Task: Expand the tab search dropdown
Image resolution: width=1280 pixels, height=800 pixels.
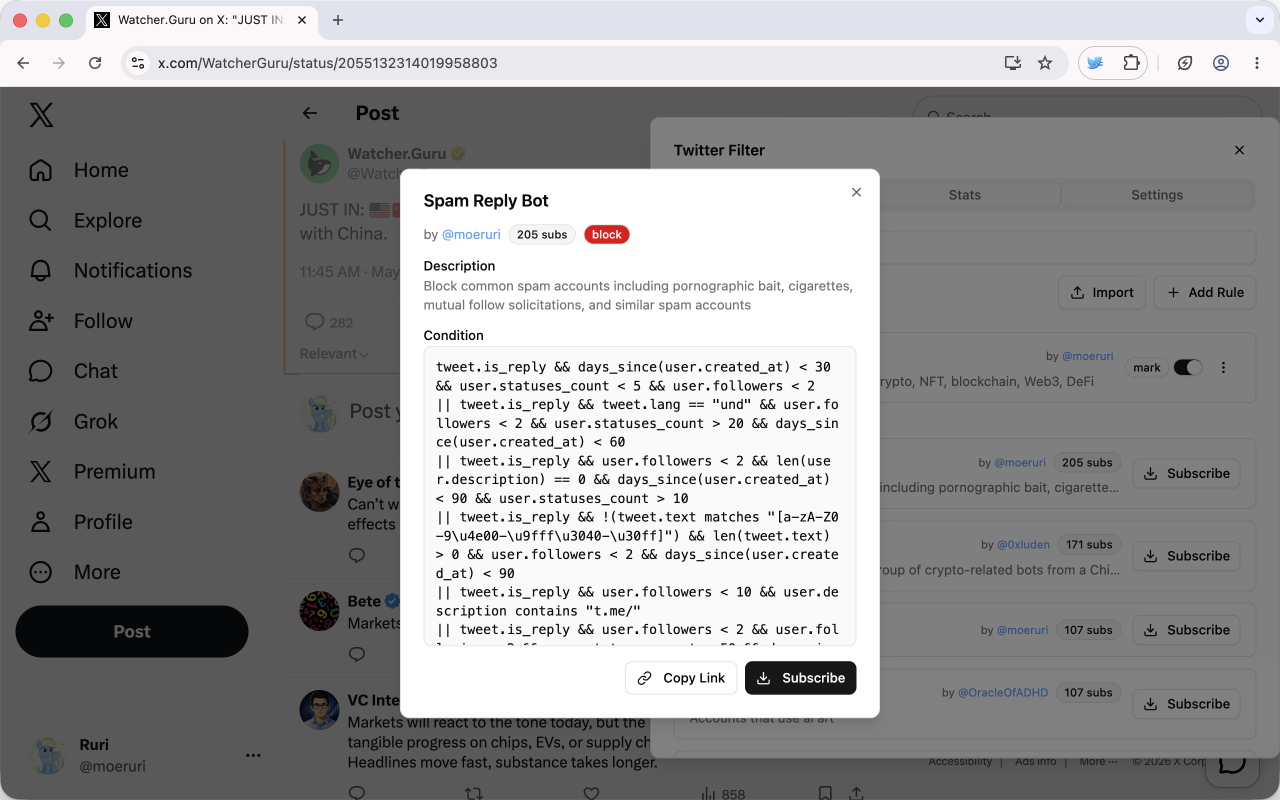Action: (x=1258, y=20)
